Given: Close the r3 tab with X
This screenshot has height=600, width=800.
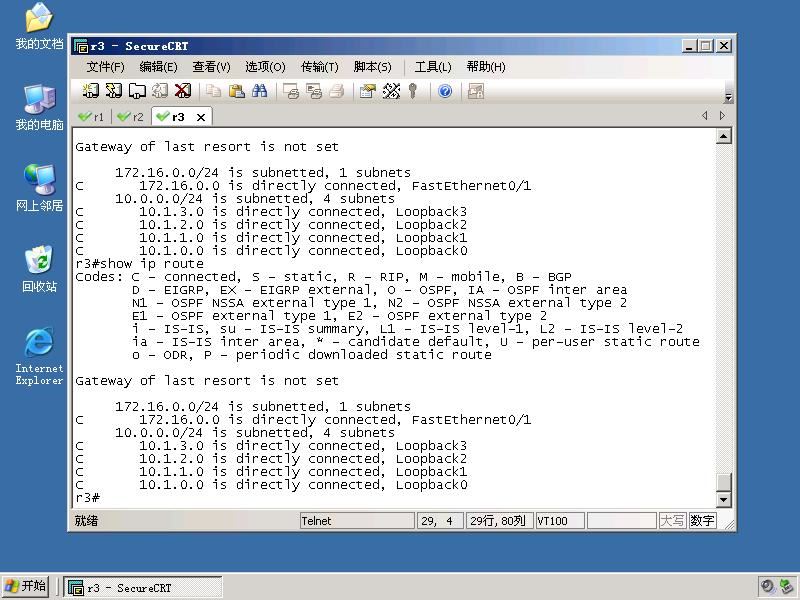Looking at the screenshot, I should [201, 117].
